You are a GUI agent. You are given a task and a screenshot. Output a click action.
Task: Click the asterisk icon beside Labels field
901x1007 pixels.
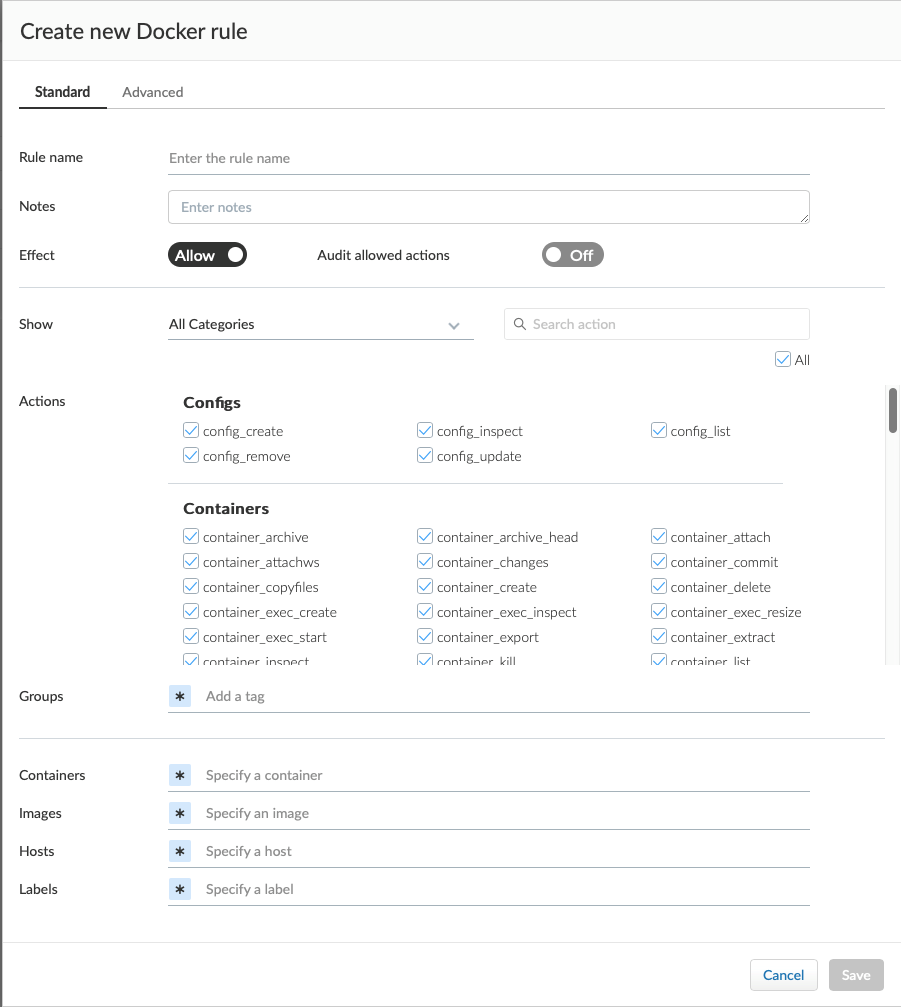pyautogui.click(x=180, y=889)
